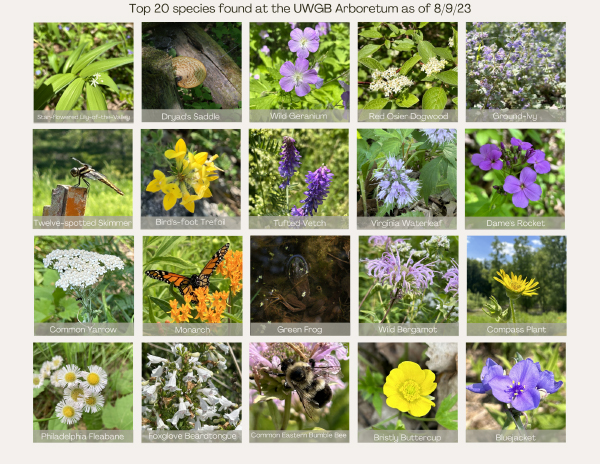
Task: Click the Philadelphia Fleabane thumbnail
Action: click(83, 392)
